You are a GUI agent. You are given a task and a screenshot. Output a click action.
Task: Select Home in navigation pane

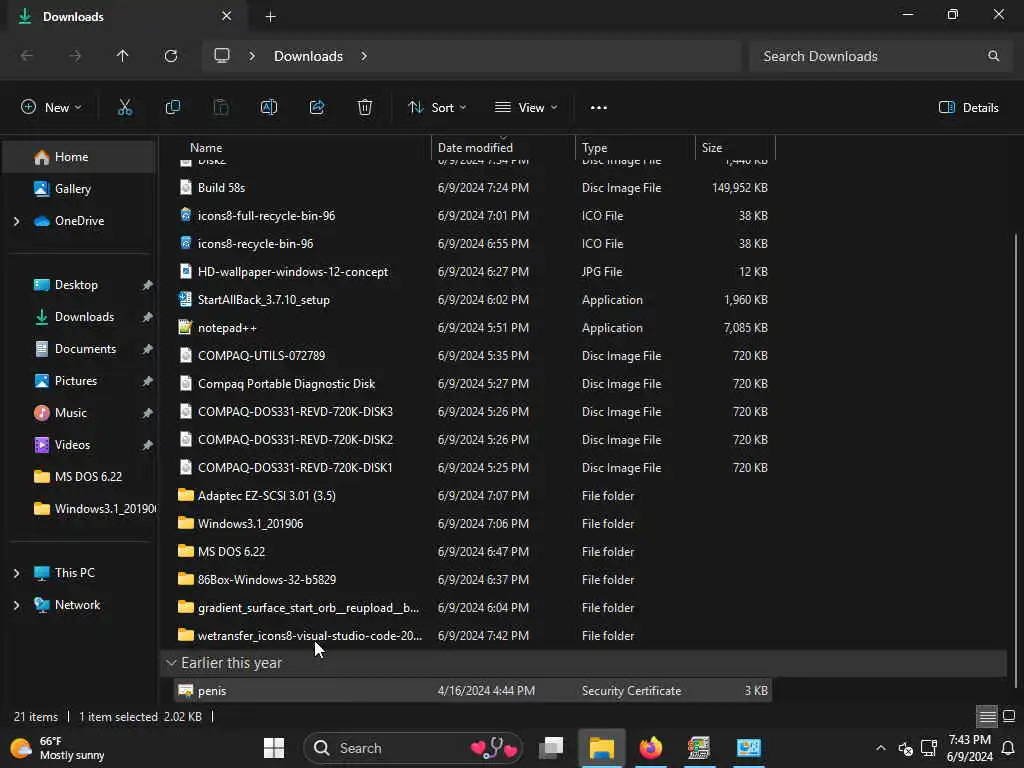click(x=79, y=157)
